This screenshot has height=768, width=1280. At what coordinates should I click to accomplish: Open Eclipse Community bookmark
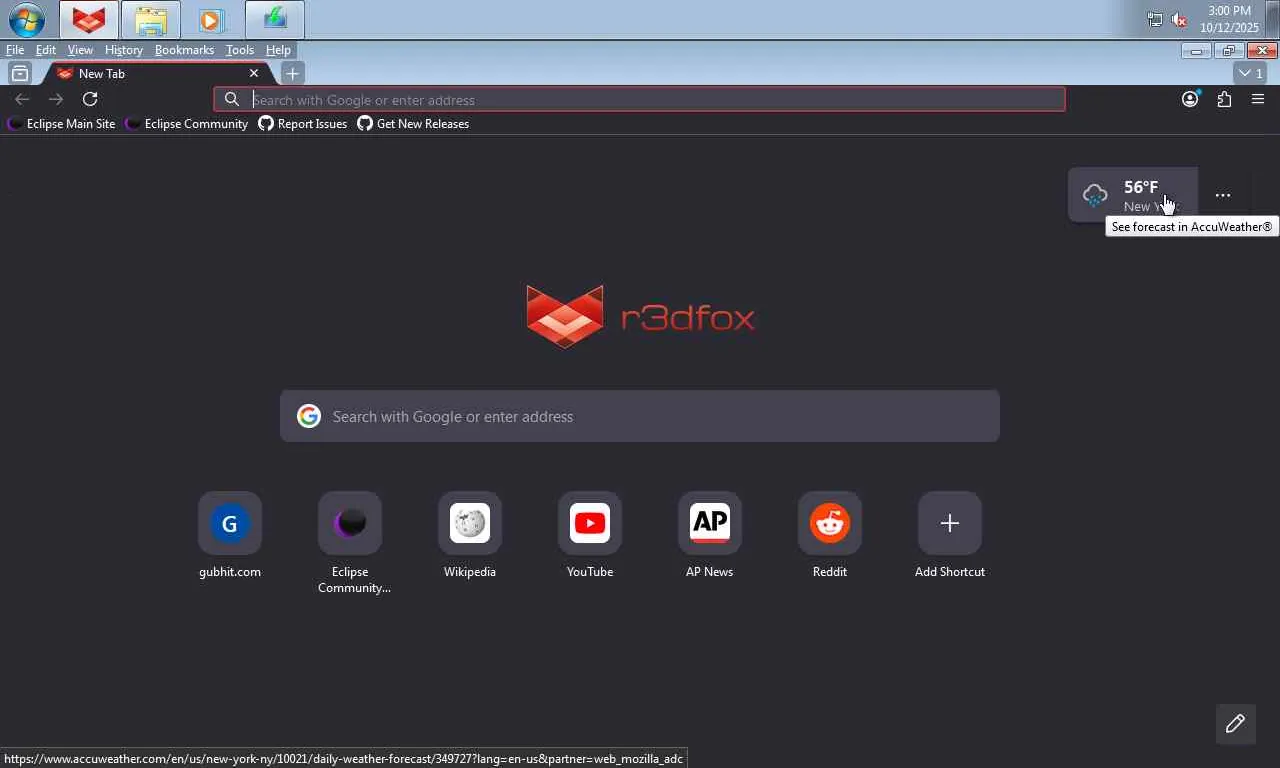[x=187, y=124]
